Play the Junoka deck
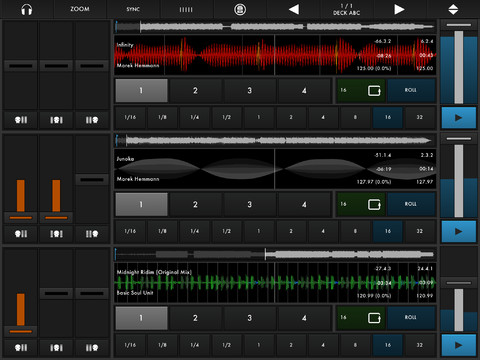Image resolution: width=480 pixels, height=360 pixels. tap(459, 231)
